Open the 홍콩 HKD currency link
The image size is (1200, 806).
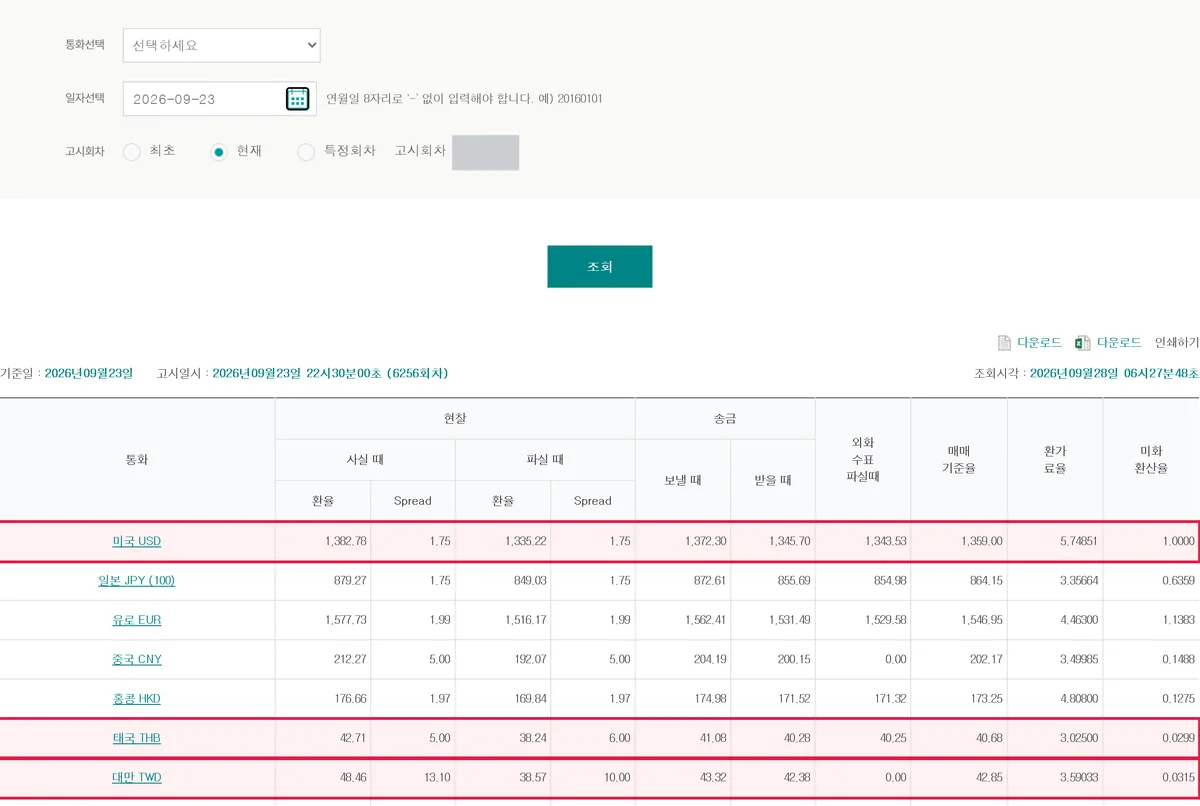(x=136, y=699)
